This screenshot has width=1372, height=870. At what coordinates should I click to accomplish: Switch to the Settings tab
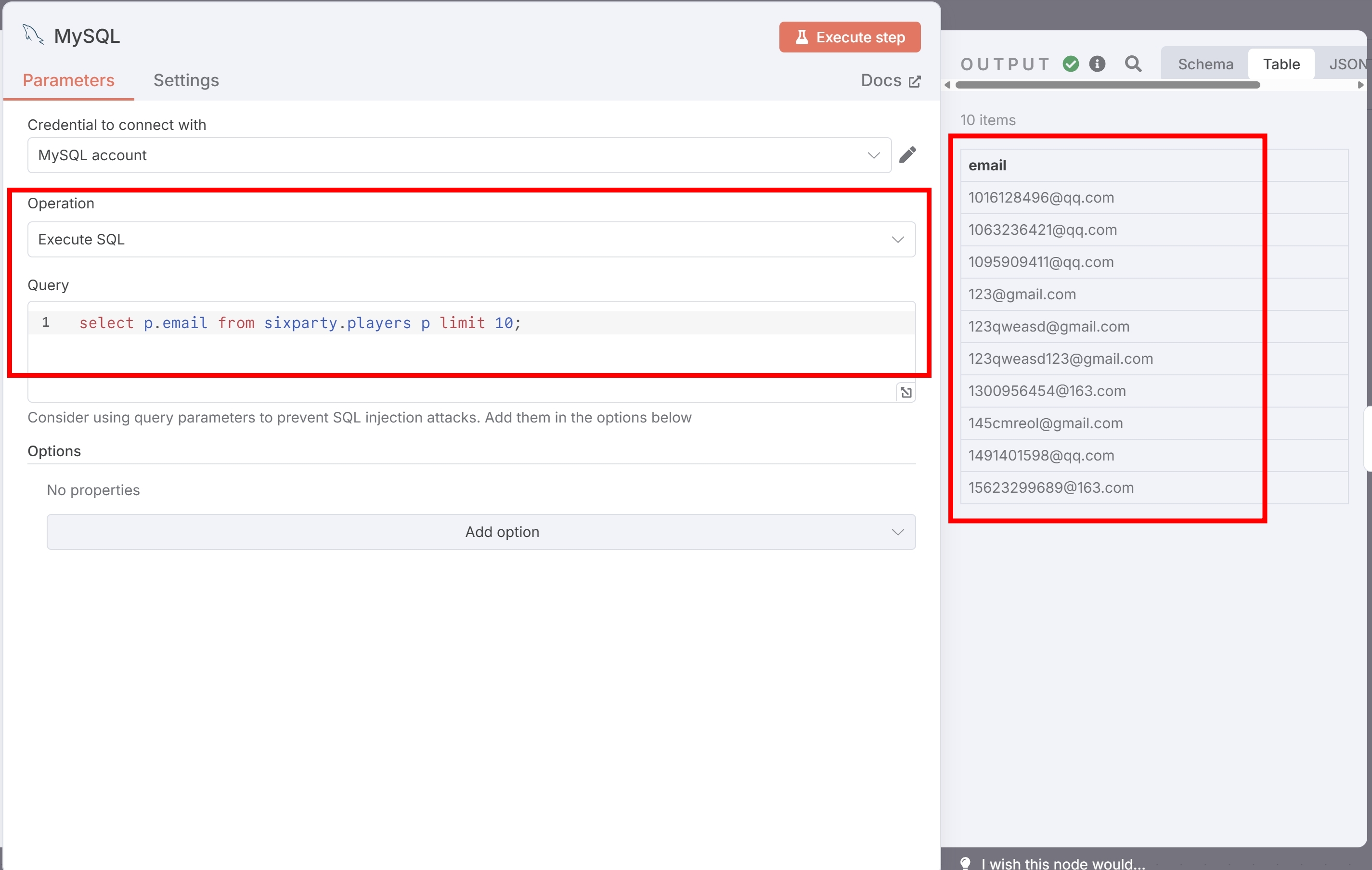186,80
